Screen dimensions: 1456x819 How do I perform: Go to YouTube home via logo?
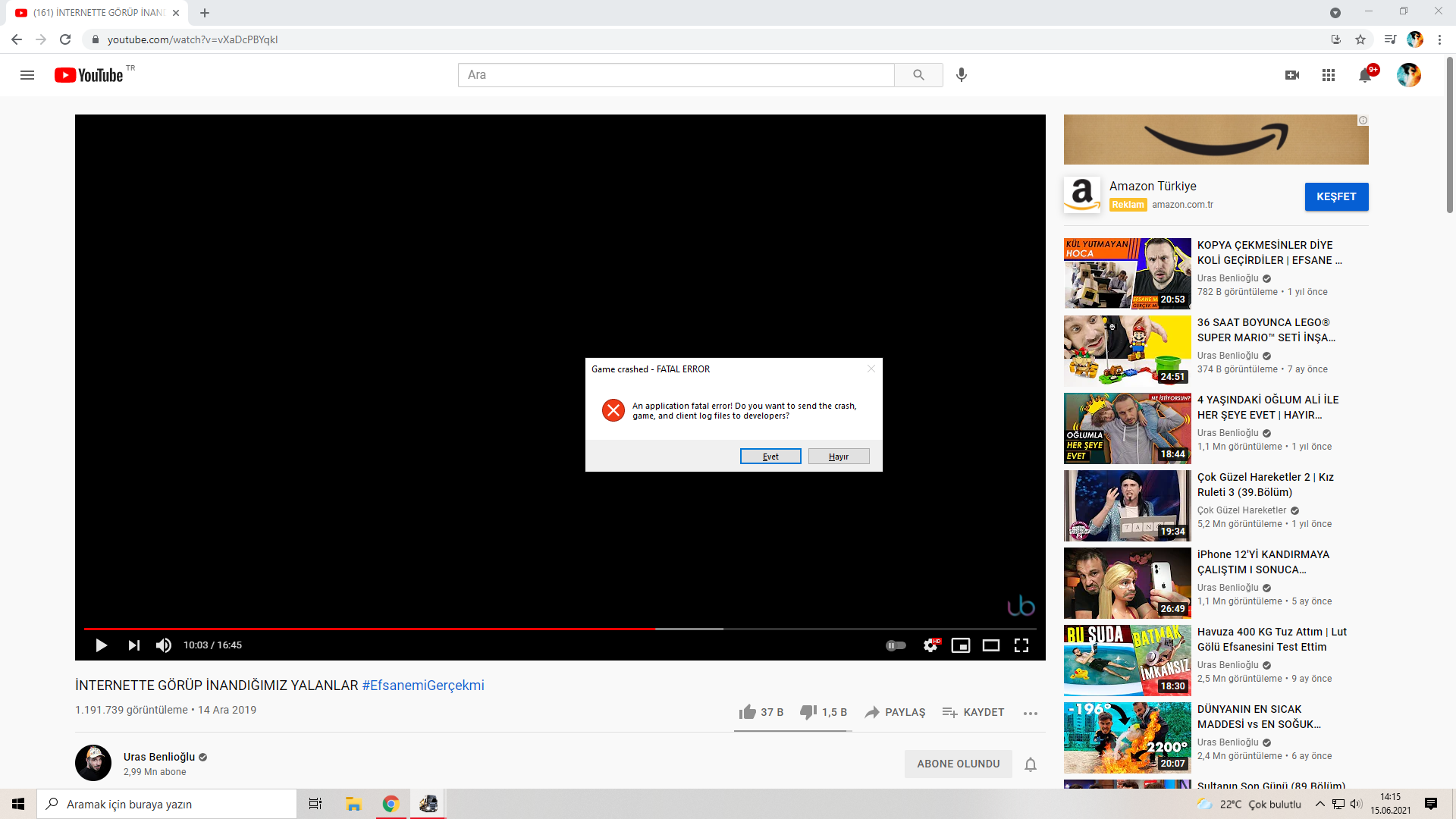(x=89, y=75)
